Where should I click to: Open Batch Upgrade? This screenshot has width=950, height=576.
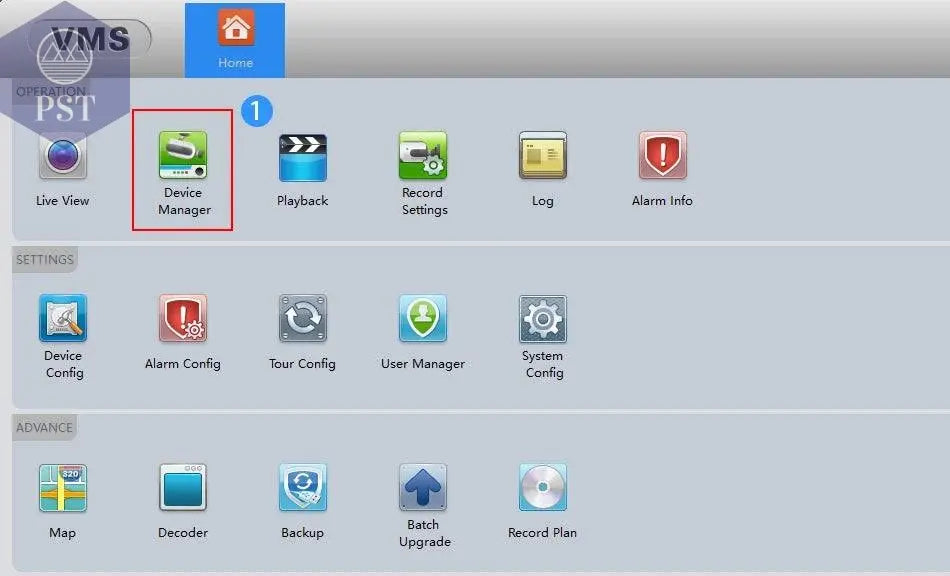click(423, 487)
